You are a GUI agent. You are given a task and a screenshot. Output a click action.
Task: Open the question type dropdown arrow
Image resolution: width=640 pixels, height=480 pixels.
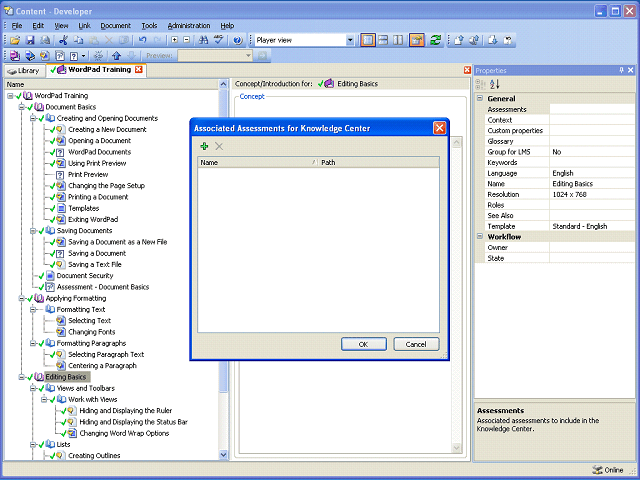83,56
